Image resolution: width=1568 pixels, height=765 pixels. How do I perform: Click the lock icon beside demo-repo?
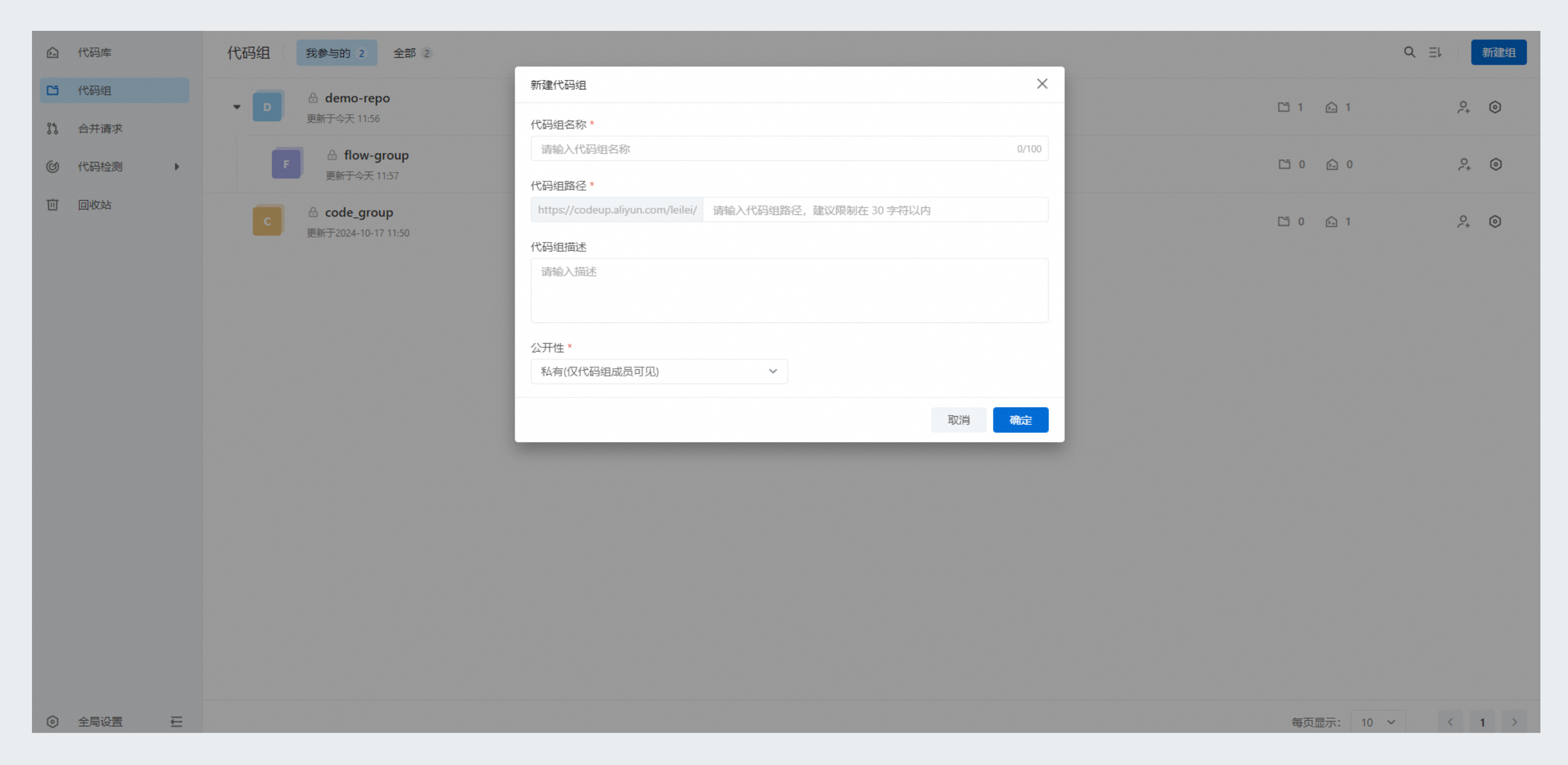pos(313,98)
